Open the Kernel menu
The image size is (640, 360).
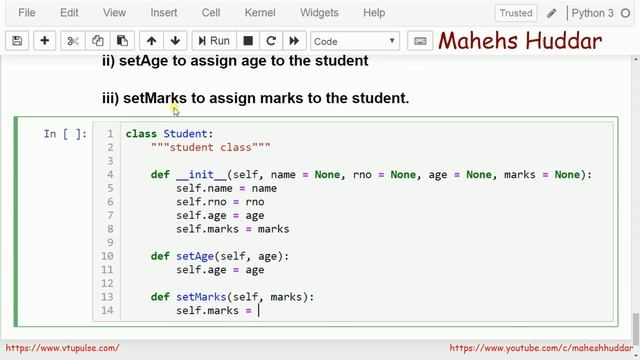260,13
